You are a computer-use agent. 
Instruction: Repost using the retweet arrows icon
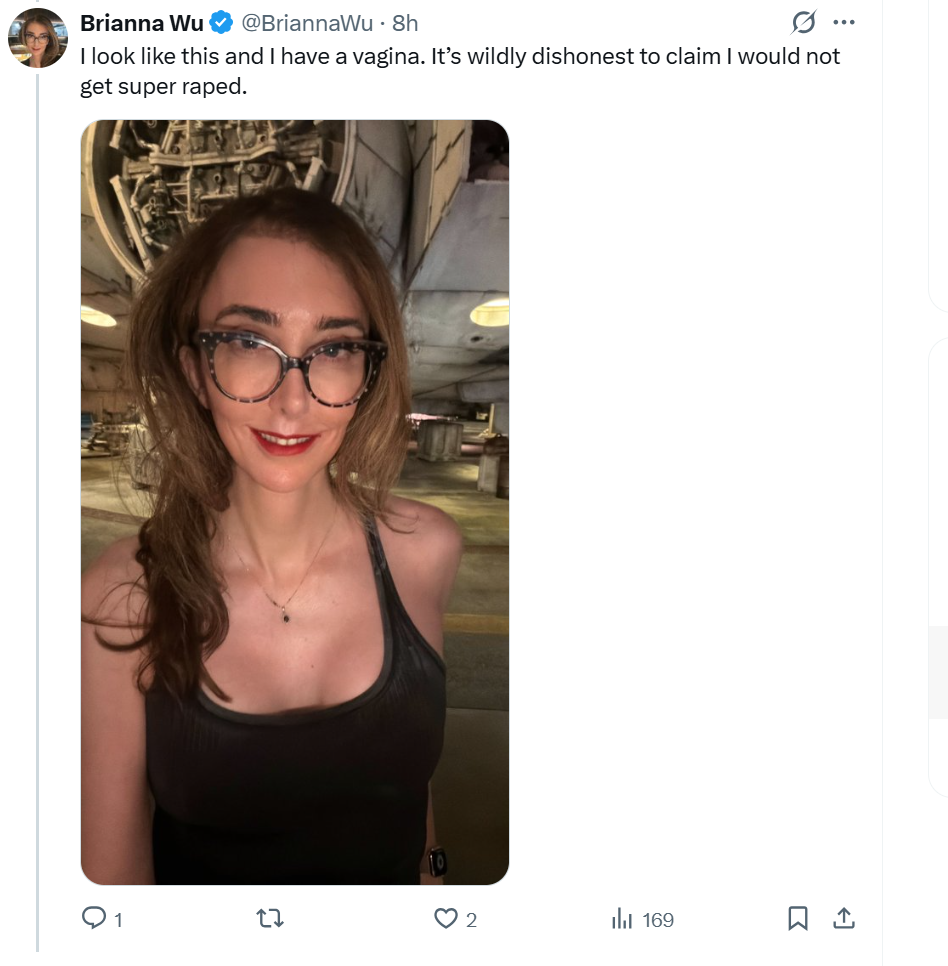[270, 919]
